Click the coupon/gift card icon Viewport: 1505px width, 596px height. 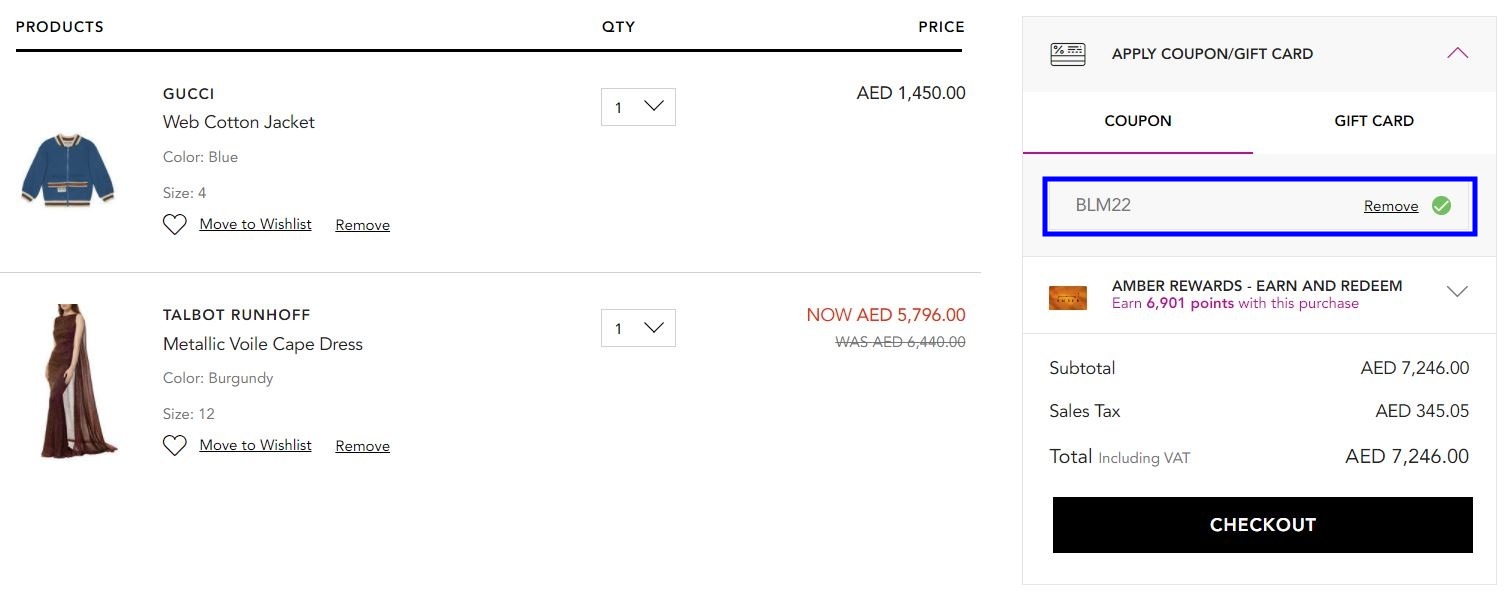(1067, 54)
